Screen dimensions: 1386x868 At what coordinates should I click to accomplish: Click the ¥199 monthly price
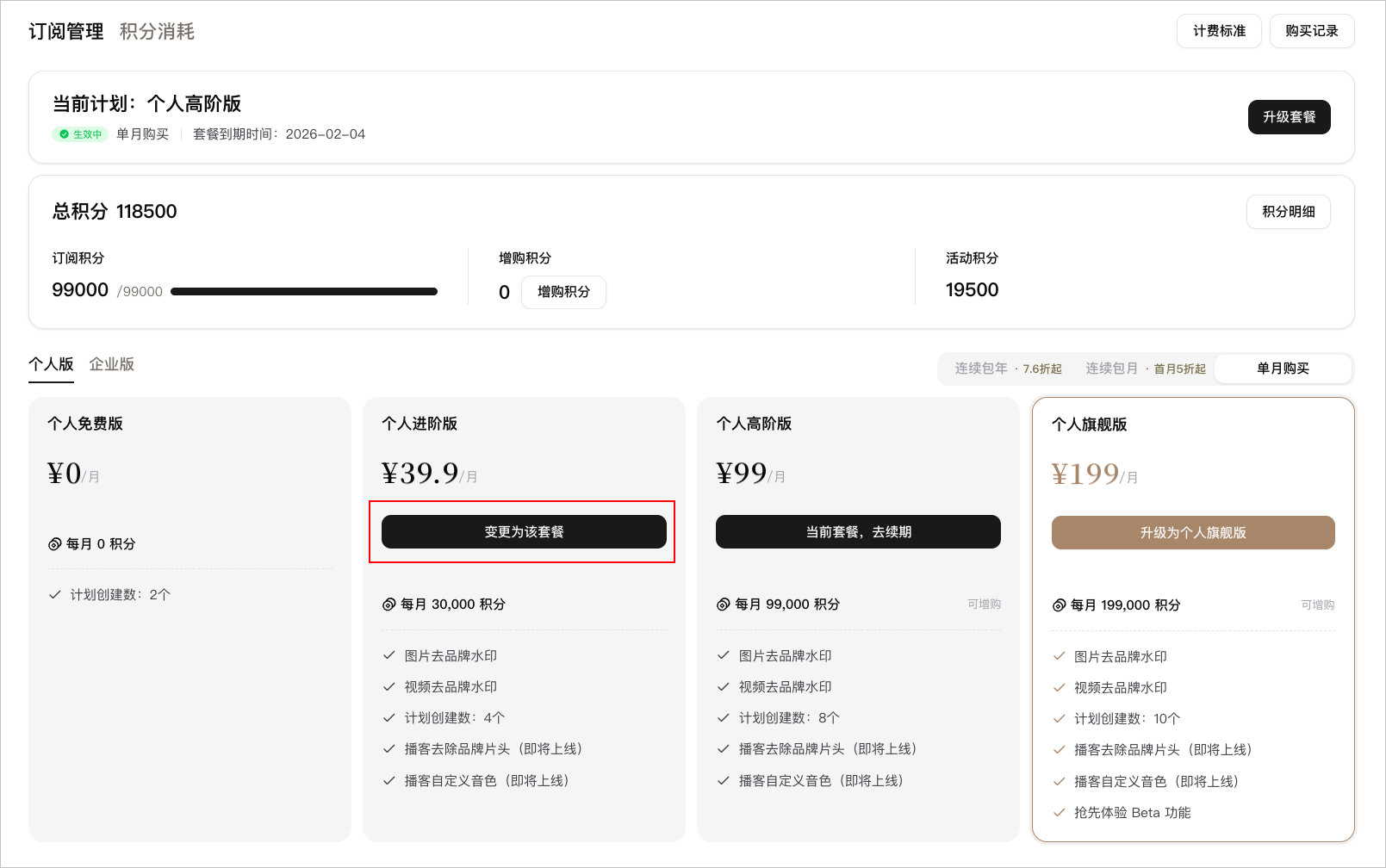coord(1095,474)
